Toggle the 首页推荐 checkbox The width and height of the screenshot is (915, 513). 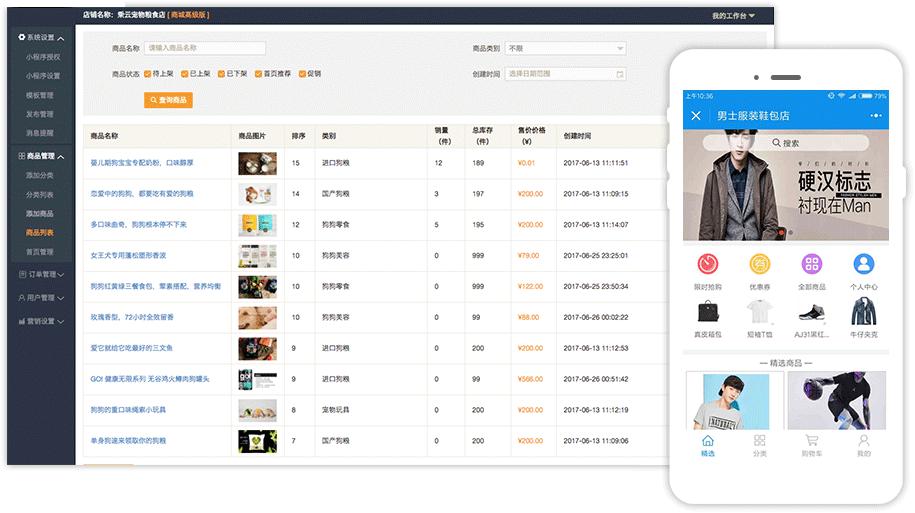coord(258,74)
